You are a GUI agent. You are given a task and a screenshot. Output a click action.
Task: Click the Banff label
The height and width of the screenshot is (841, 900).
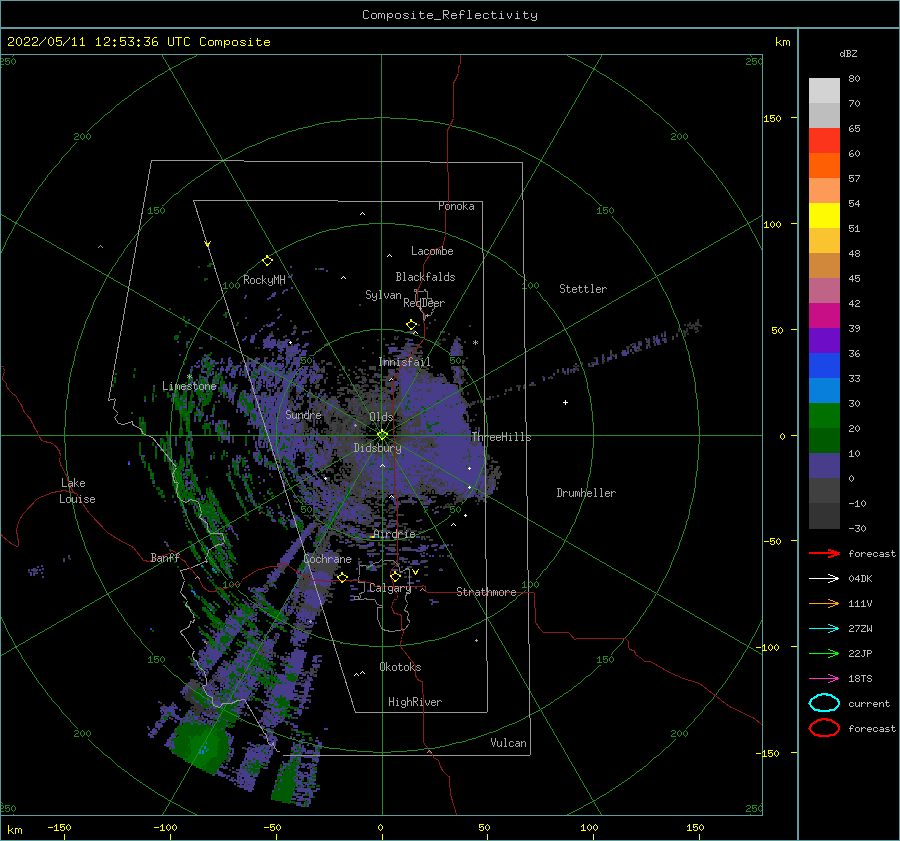[x=165, y=557]
